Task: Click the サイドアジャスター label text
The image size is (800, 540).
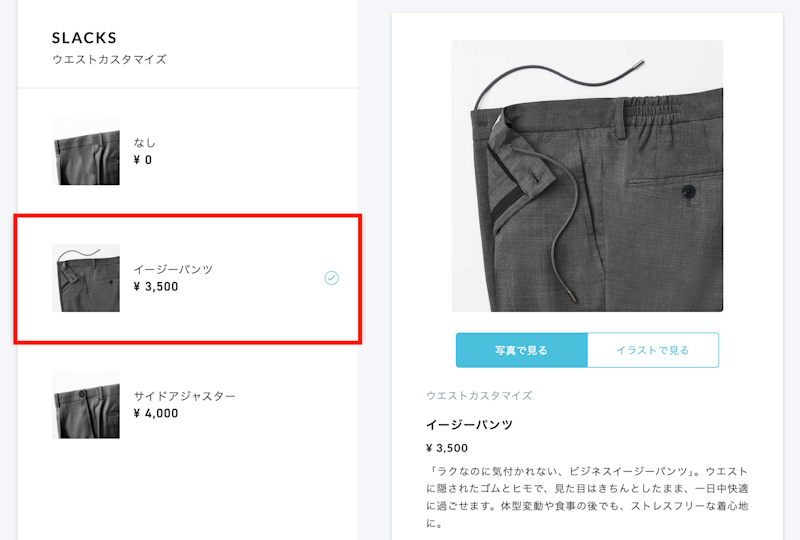Action: (x=185, y=396)
